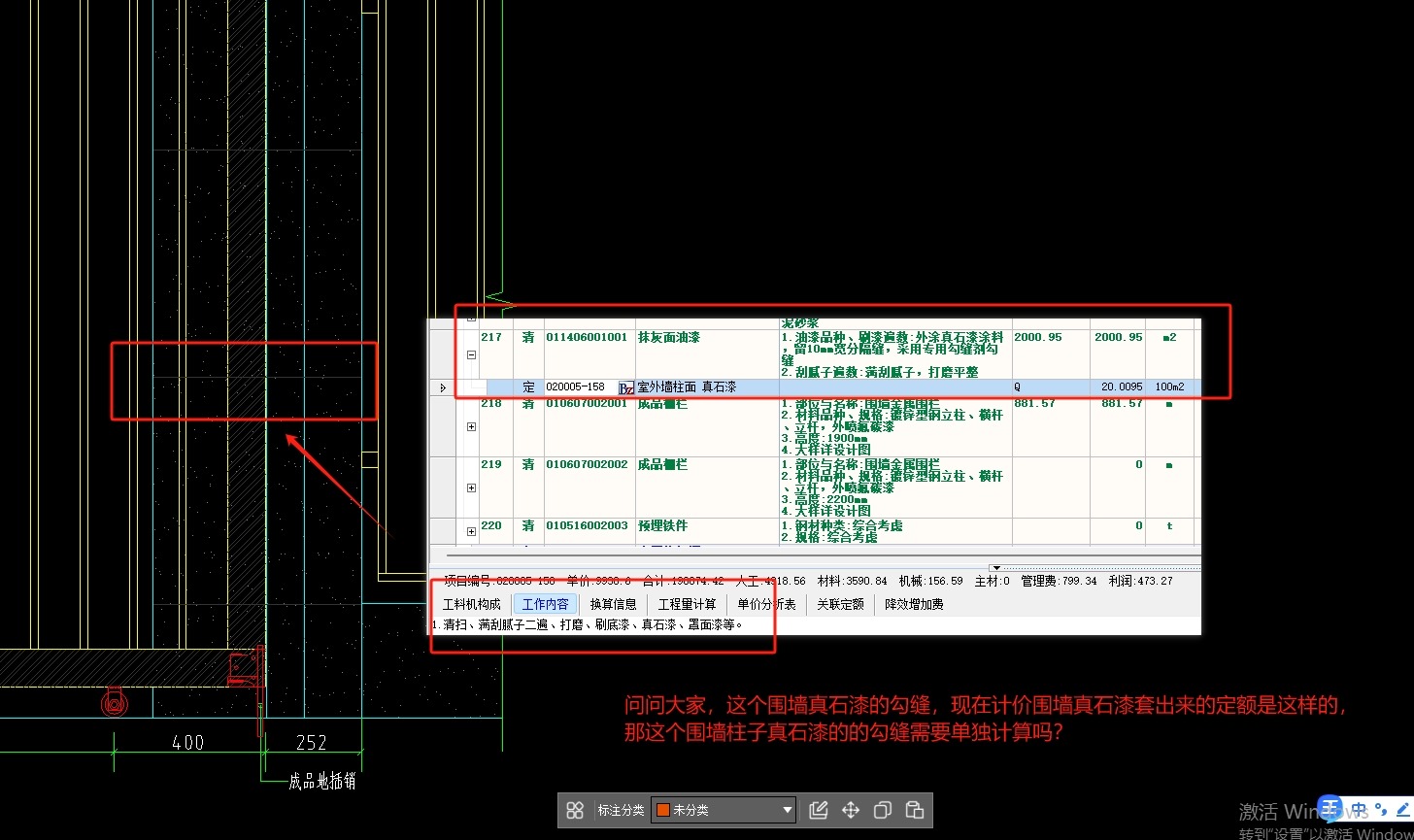Click the 100m2 unit cell
Viewport: 1414px width, 840px height.
point(1169,387)
